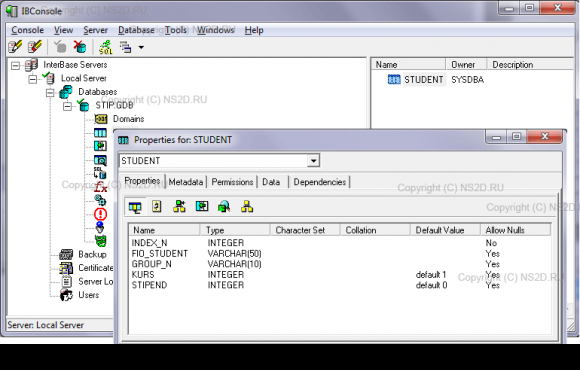Collapse the Databases tree node
The image size is (580, 370).
click(50, 92)
